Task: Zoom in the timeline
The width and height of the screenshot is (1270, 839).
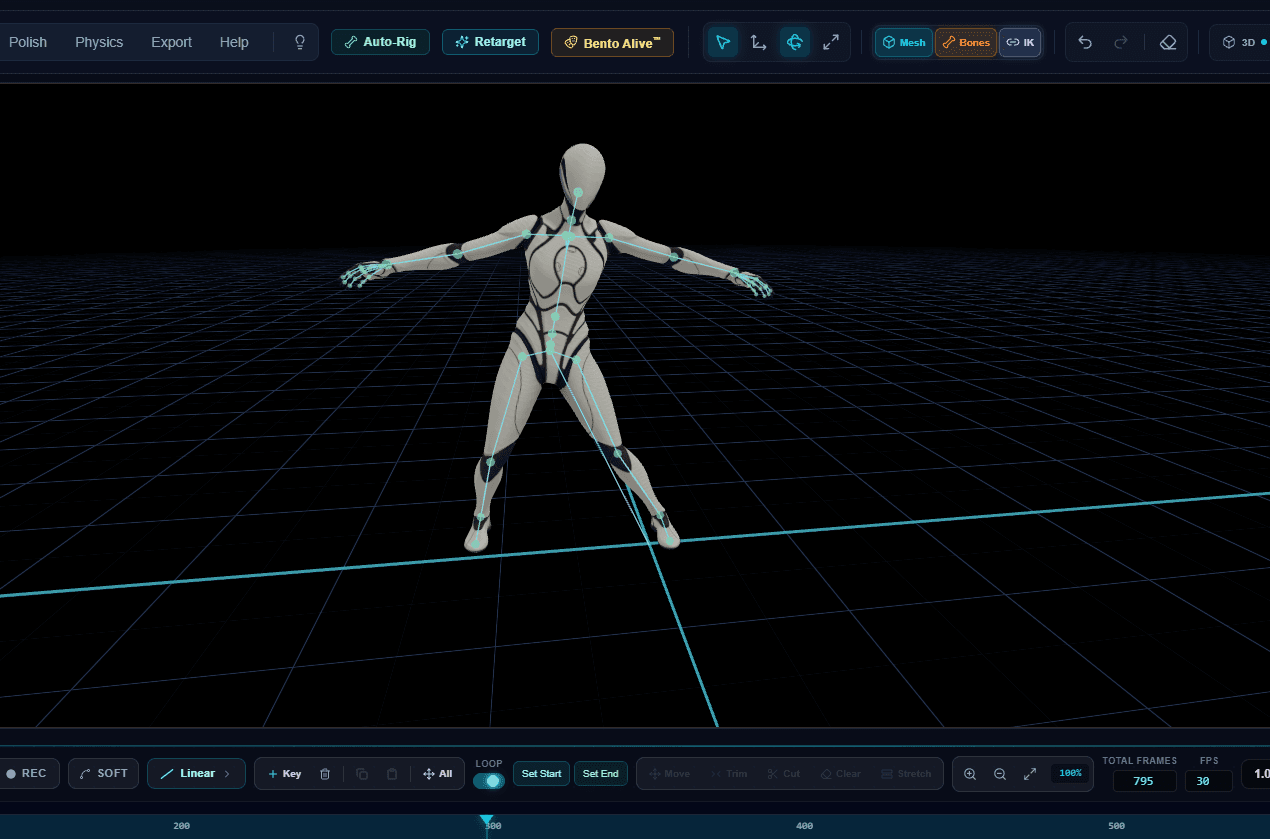Action: click(x=970, y=774)
